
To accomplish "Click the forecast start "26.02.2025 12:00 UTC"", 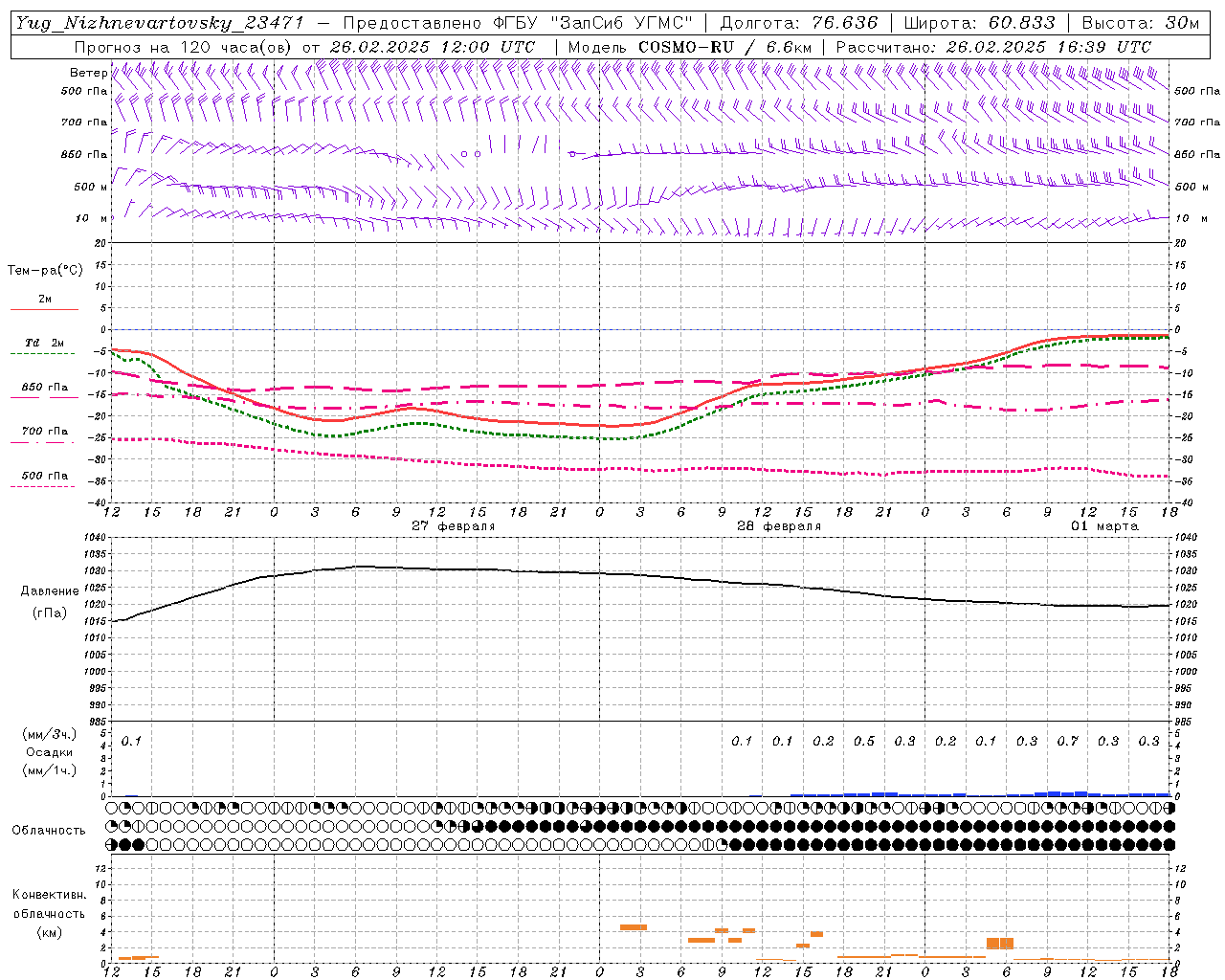I will pyautogui.click(x=432, y=47).
